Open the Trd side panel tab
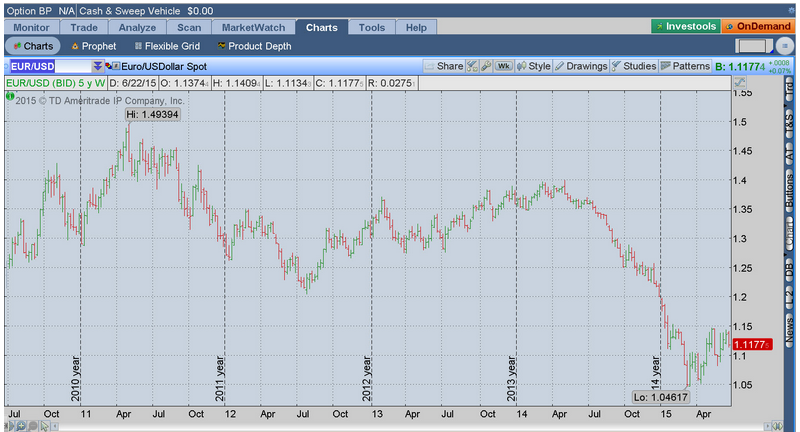The image size is (800, 432). coord(789,89)
